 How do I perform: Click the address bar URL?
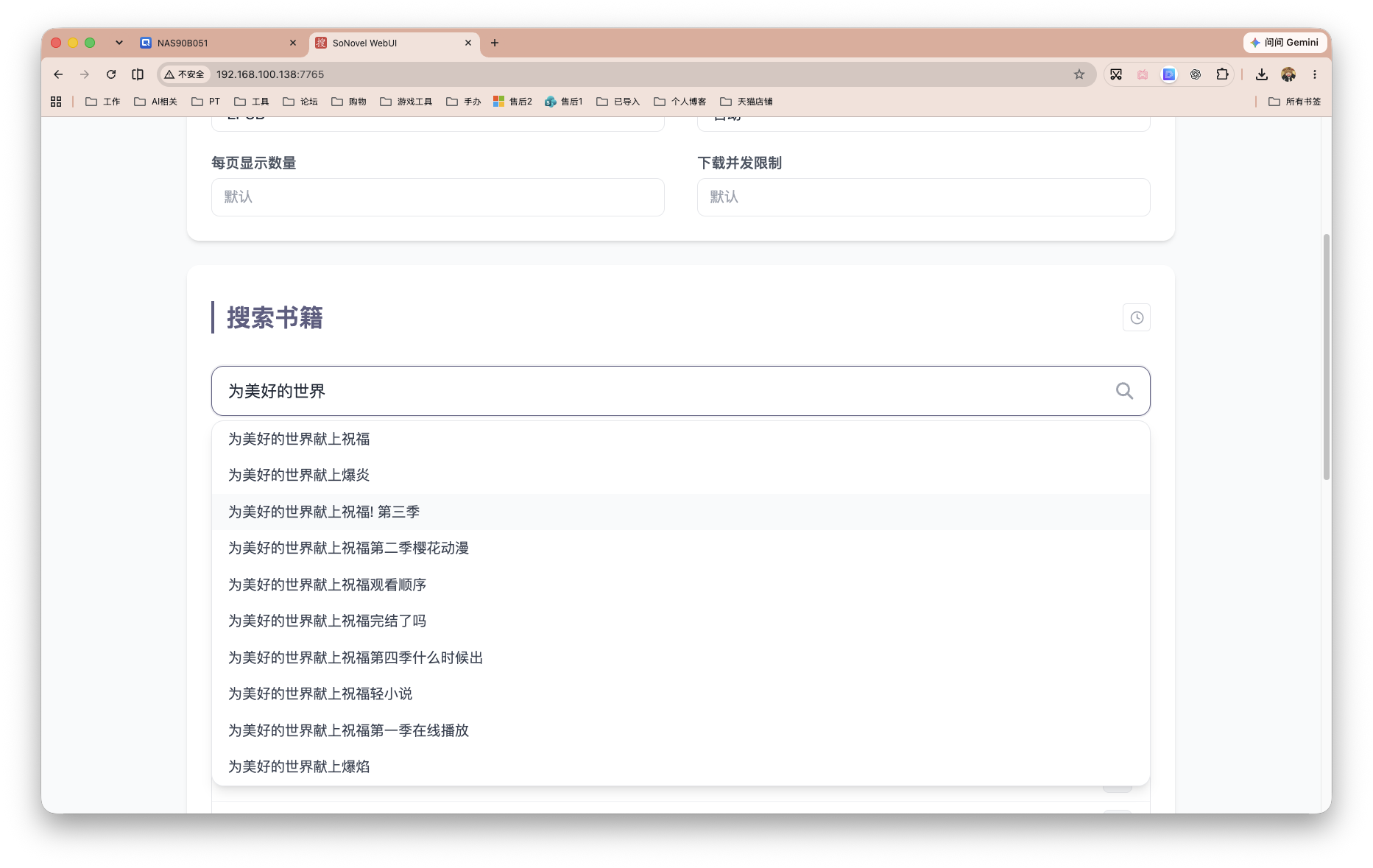(270, 74)
